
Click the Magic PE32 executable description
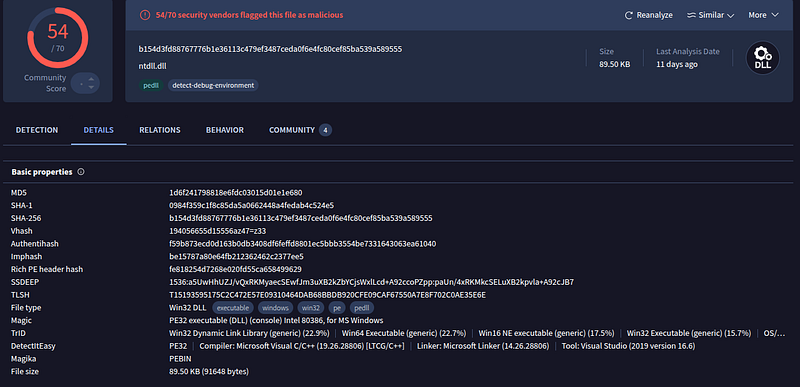(276, 320)
